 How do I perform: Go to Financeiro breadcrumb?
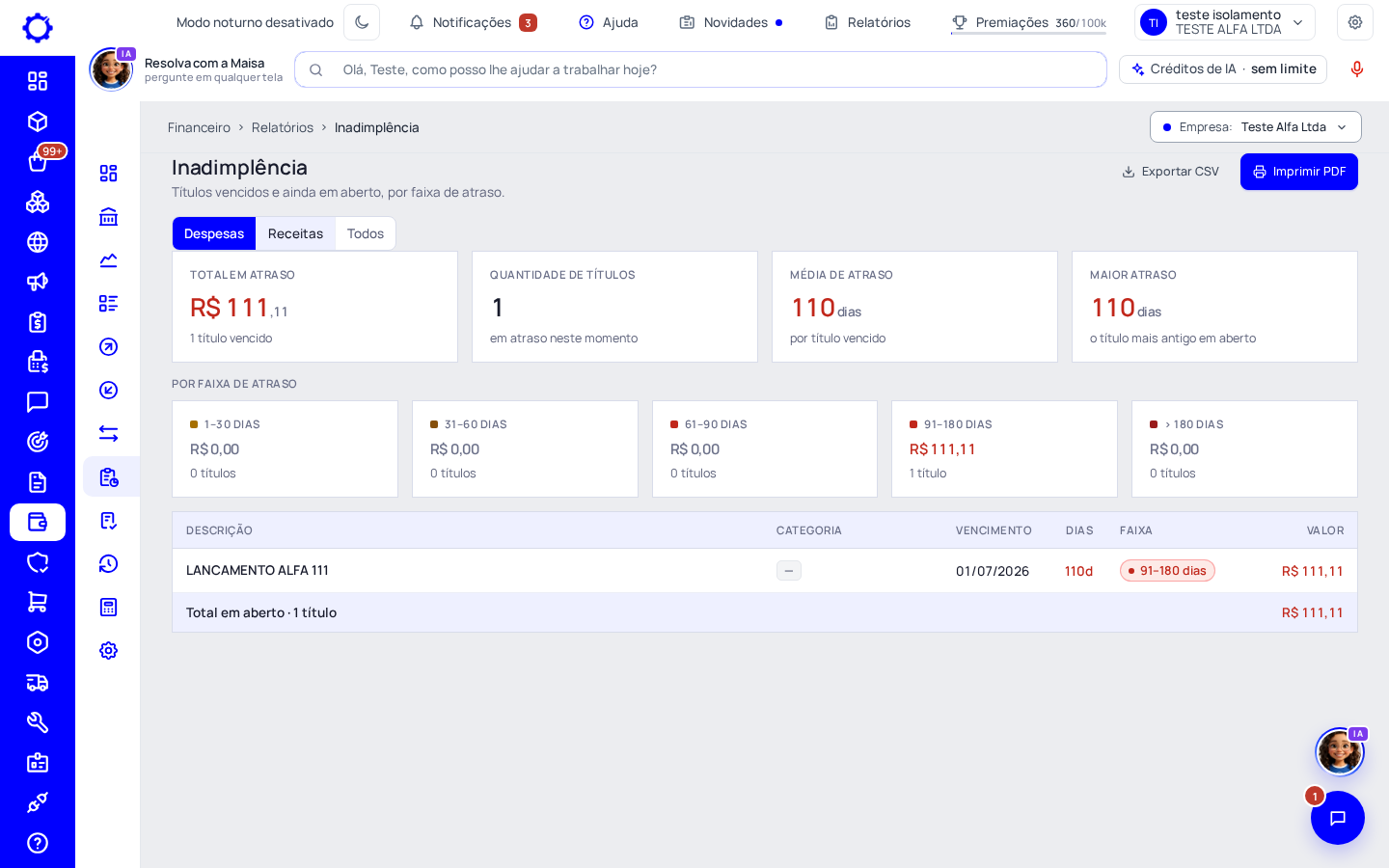point(199,127)
